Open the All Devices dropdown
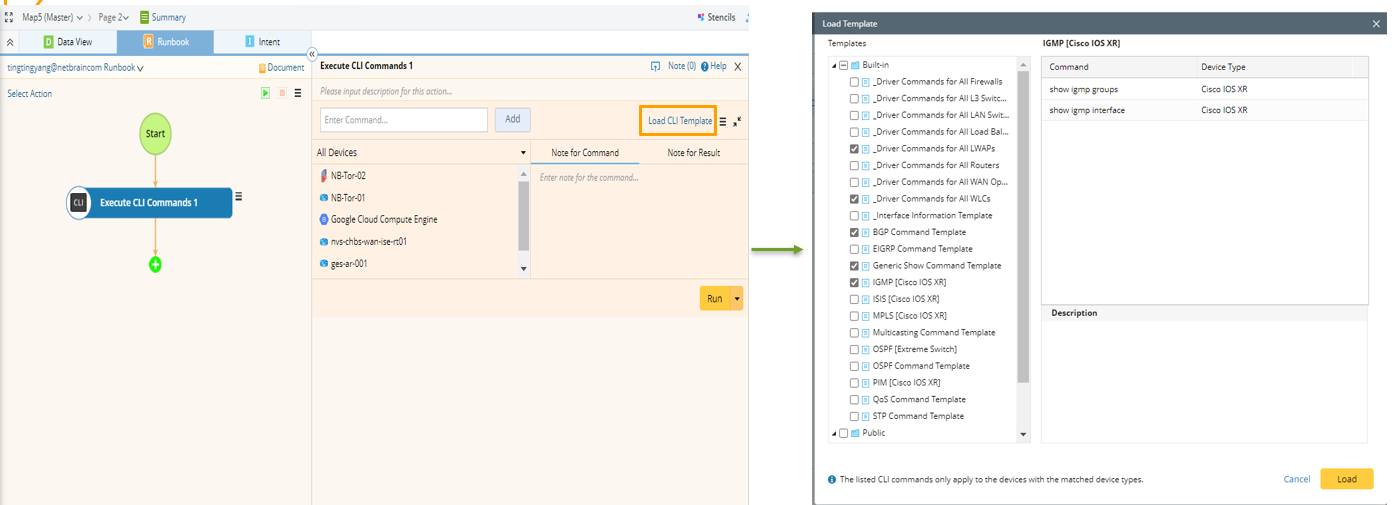Screen dimensions: 1392x505 pyautogui.click(x=523, y=153)
